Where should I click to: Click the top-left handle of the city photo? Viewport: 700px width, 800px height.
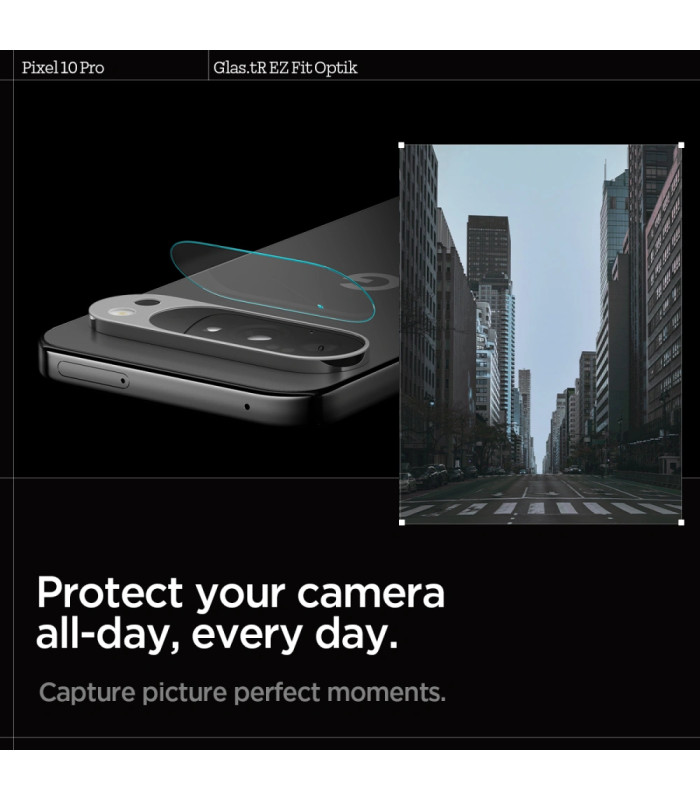click(x=402, y=145)
